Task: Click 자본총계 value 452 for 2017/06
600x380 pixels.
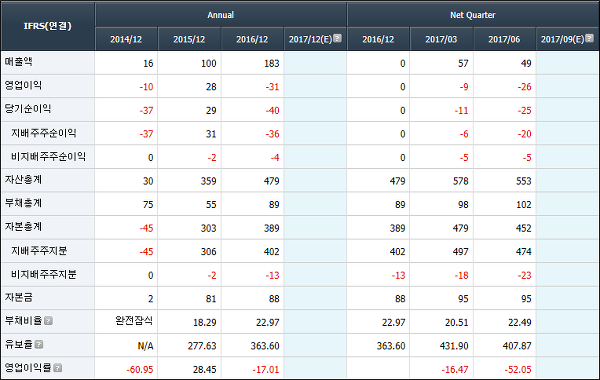Action: (524, 228)
